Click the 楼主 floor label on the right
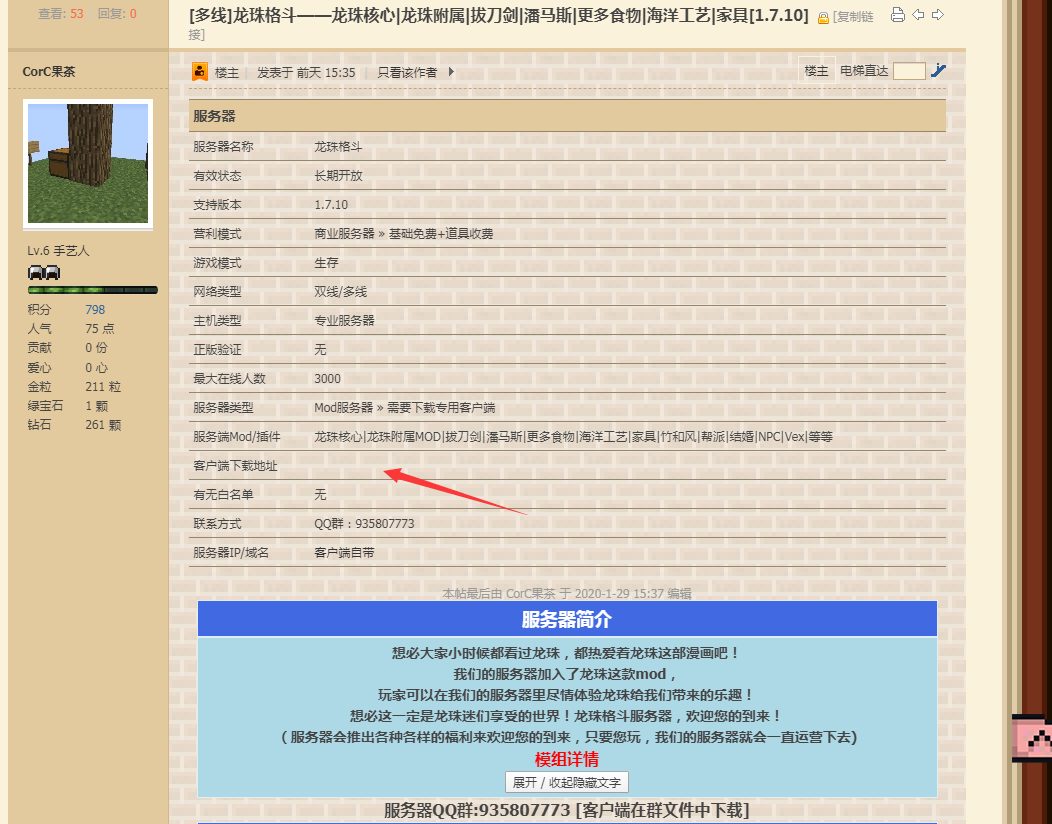This screenshot has width=1052, height=824. pyautogui.click(x=816, y=70)
